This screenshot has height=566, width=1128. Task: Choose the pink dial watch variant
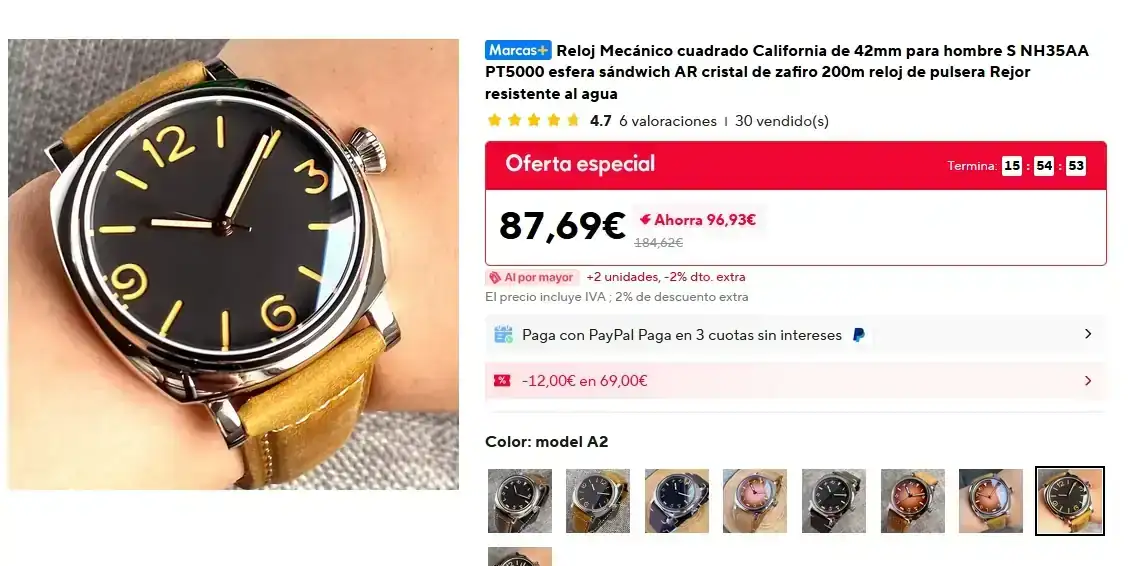[x=755, y=501]
